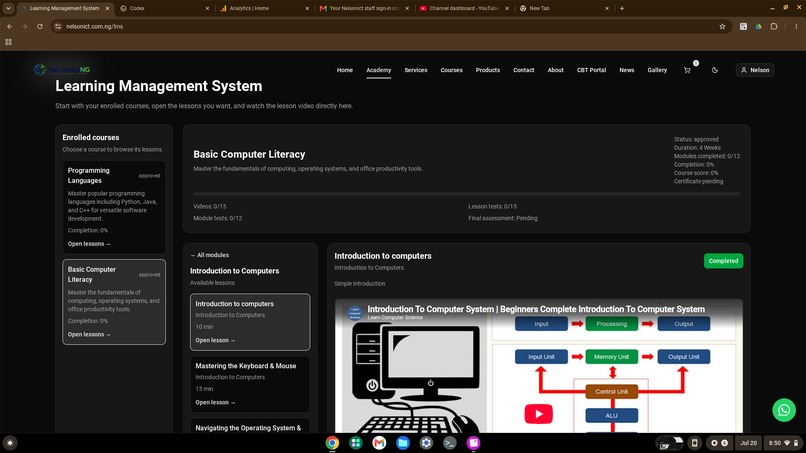Image resolution: width=806 pixels, height=453 pixels.
Task: Open Courses in site navigation
Action: click(x=451, y=70)
